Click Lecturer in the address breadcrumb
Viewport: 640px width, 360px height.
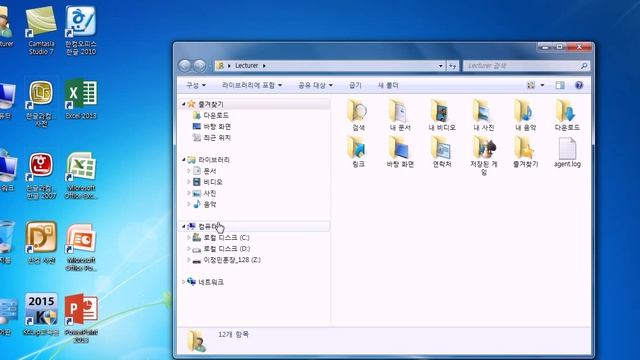tap(247, 66)
